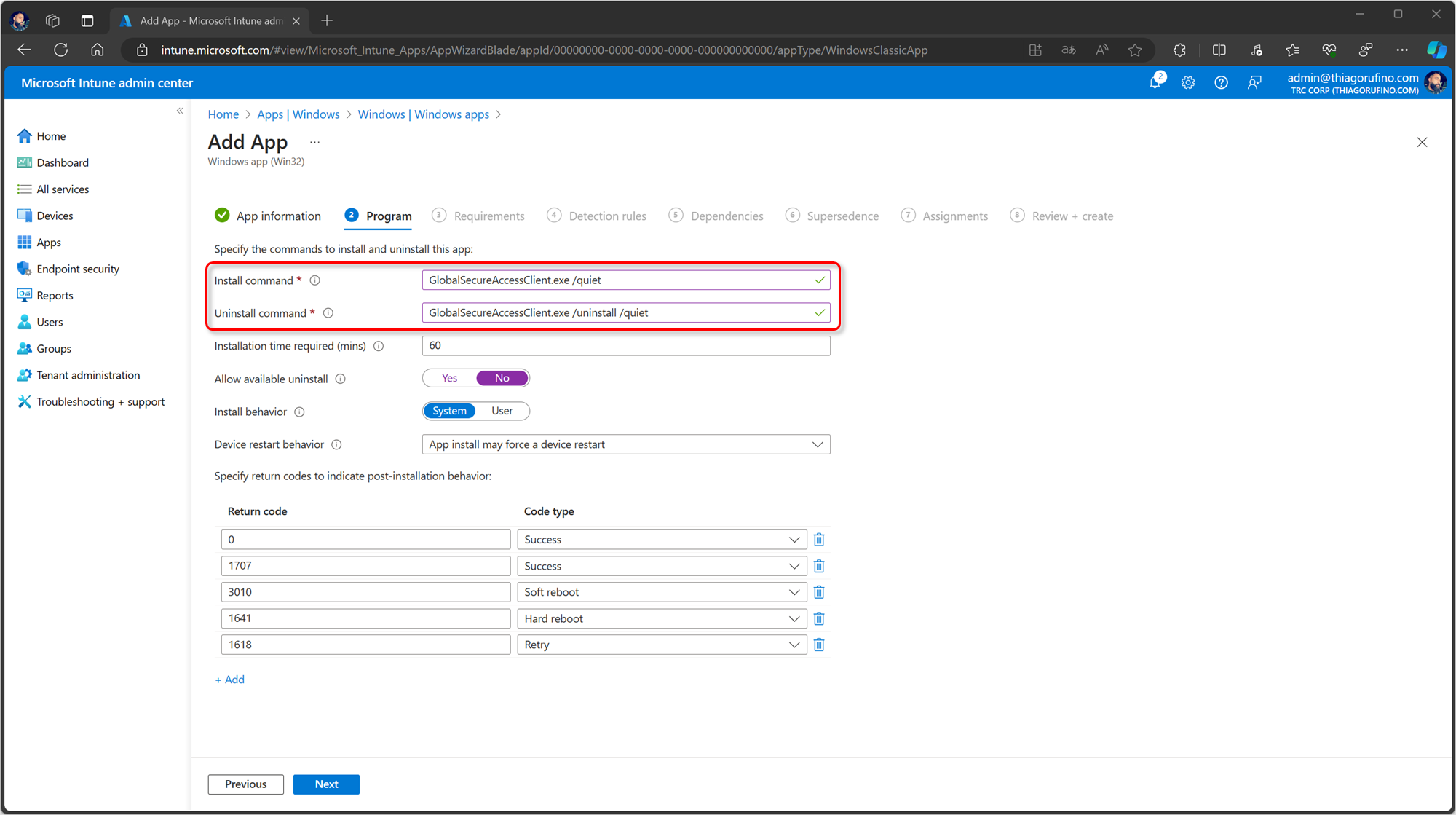Open the Add App ellipsis menu

tap(314, 142)
